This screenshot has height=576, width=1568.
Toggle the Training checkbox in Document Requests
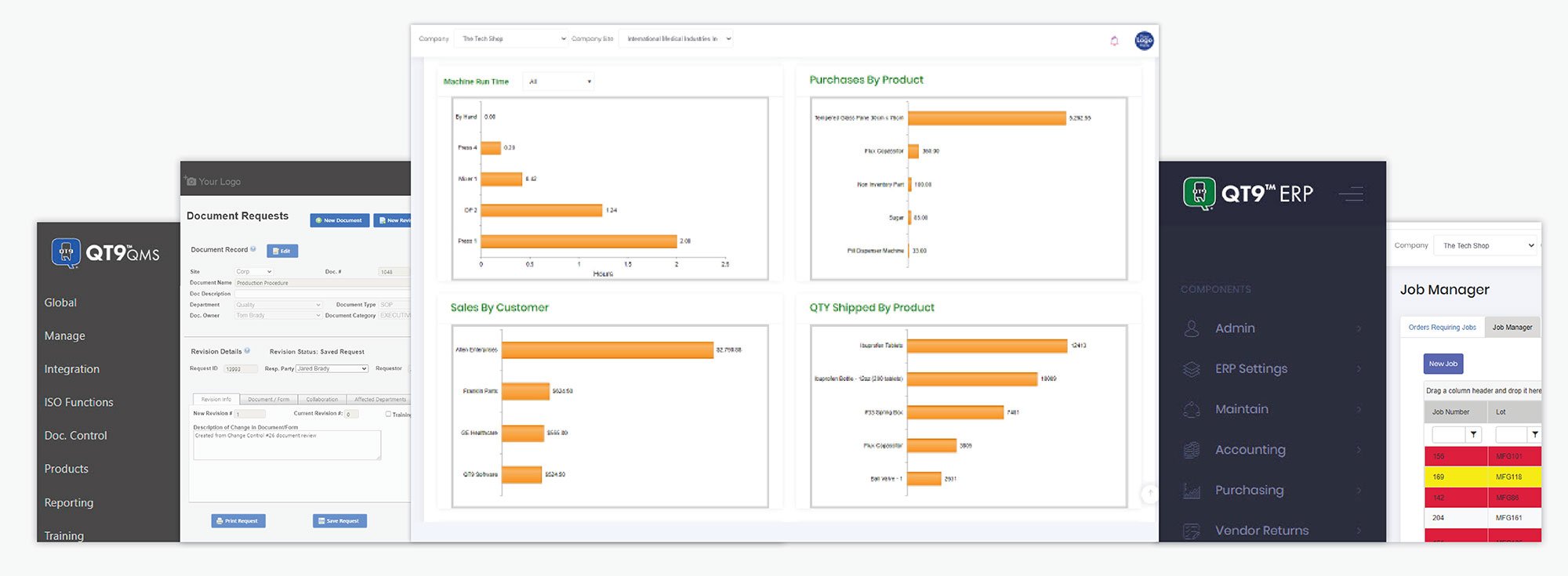pyautogui.click(x=388, y=414)
